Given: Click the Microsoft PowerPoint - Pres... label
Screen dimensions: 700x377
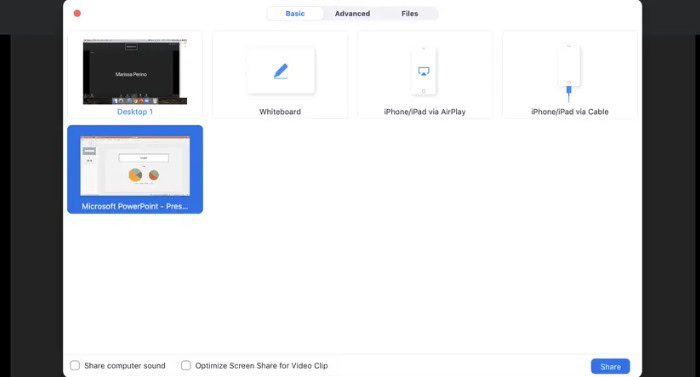Looking at the screenshot, I should click(x=135, y=206).
